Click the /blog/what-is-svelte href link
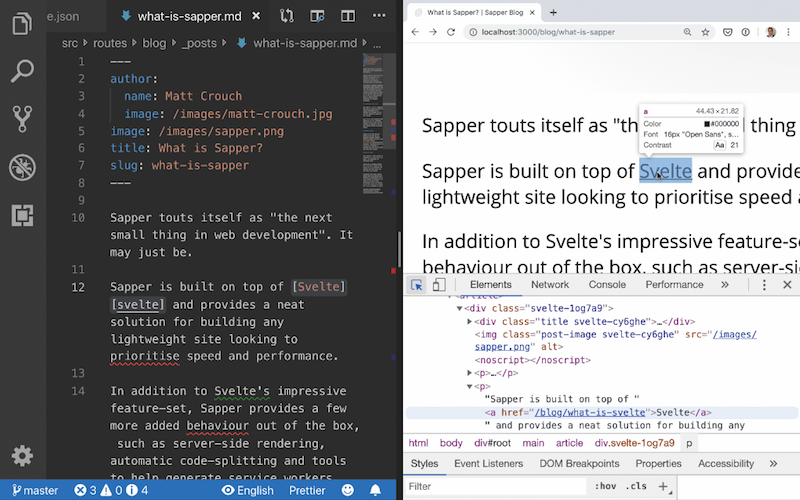 point(590,412)
